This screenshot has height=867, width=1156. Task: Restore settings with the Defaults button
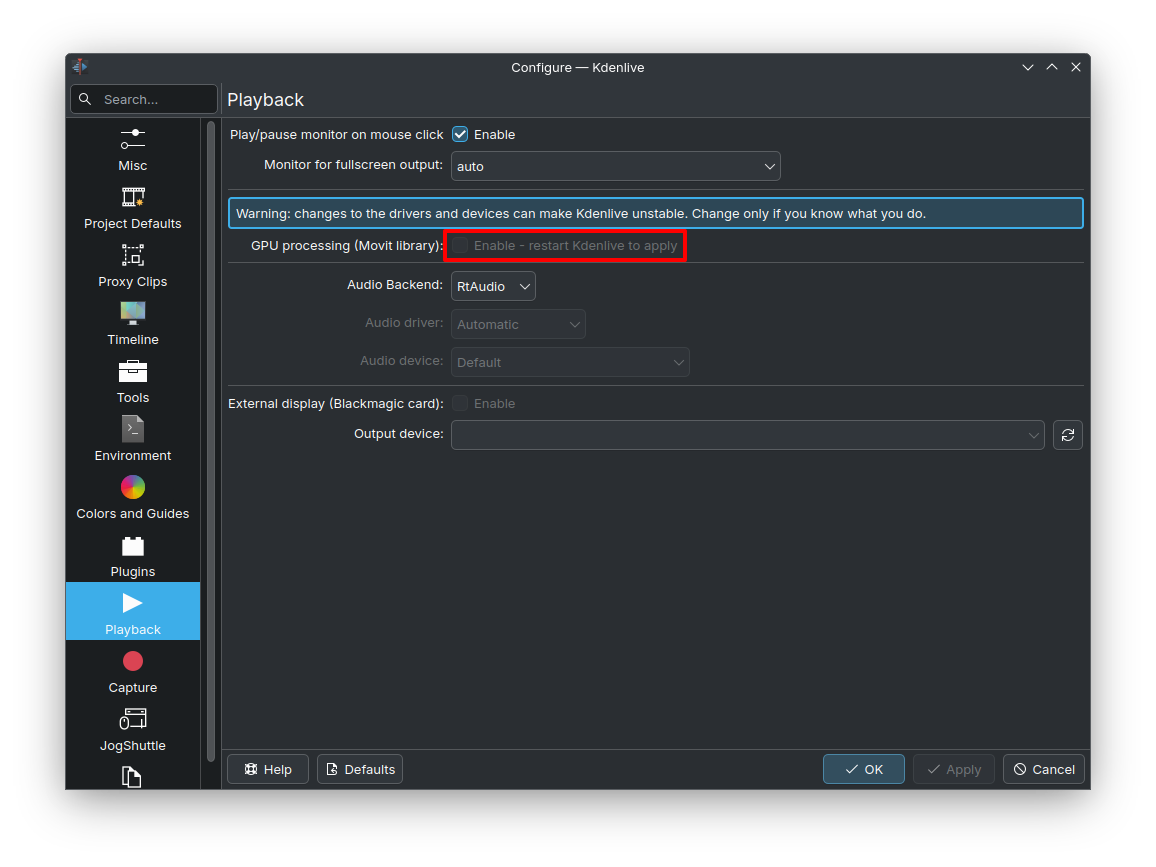point(360,769)
